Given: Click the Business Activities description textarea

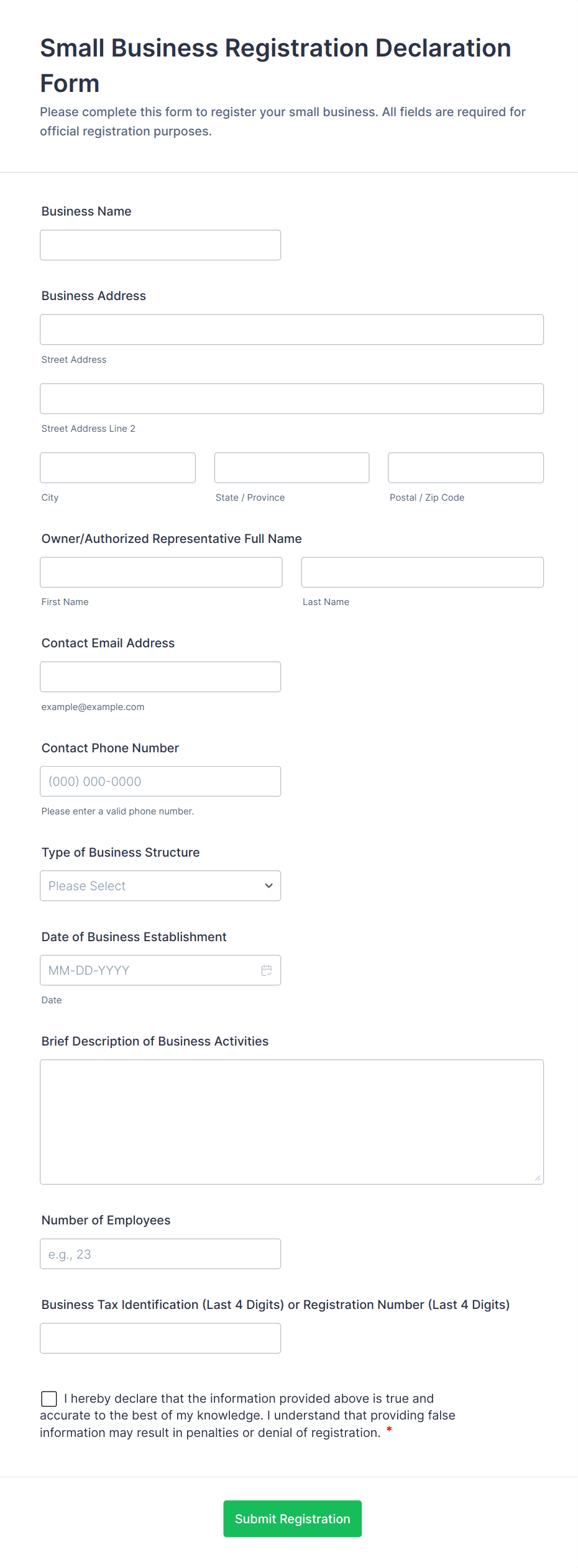Looking at the screenshot, I should coord(291,1122).
